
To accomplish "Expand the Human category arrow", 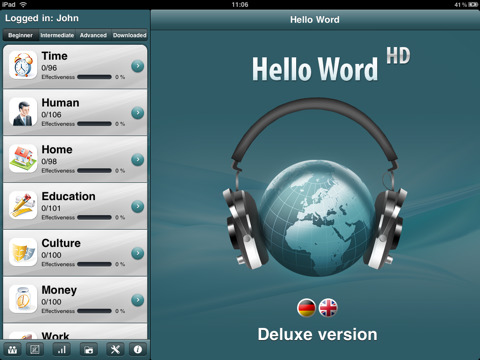I will click(x=137, y=113).
